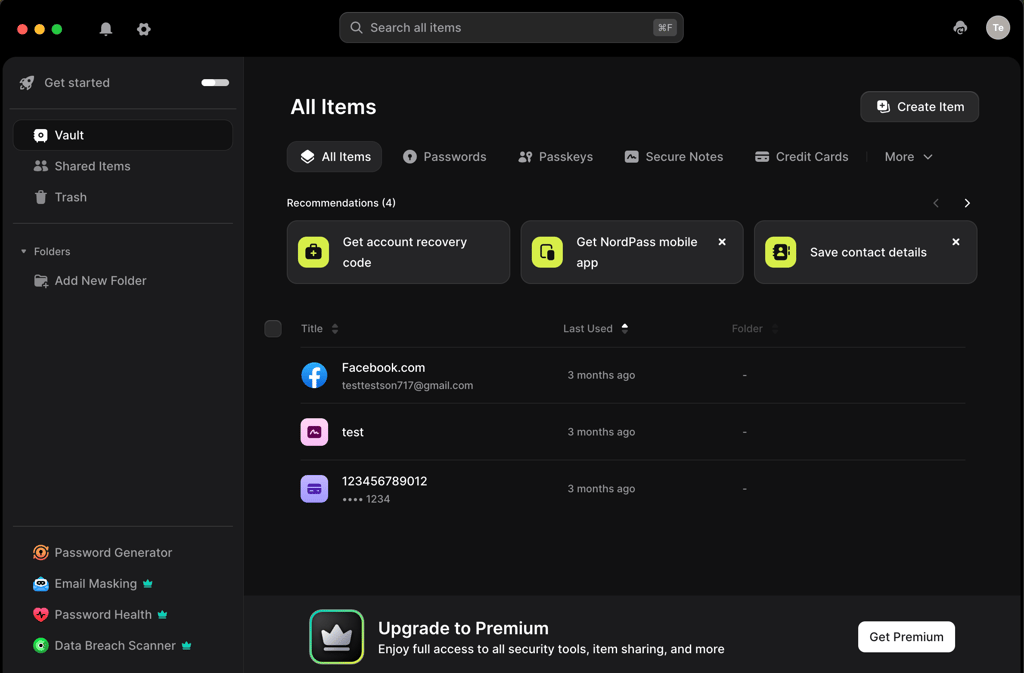Click the Trash bin icon
Screen dimensions: 1024x673
(x=40, y=197)
